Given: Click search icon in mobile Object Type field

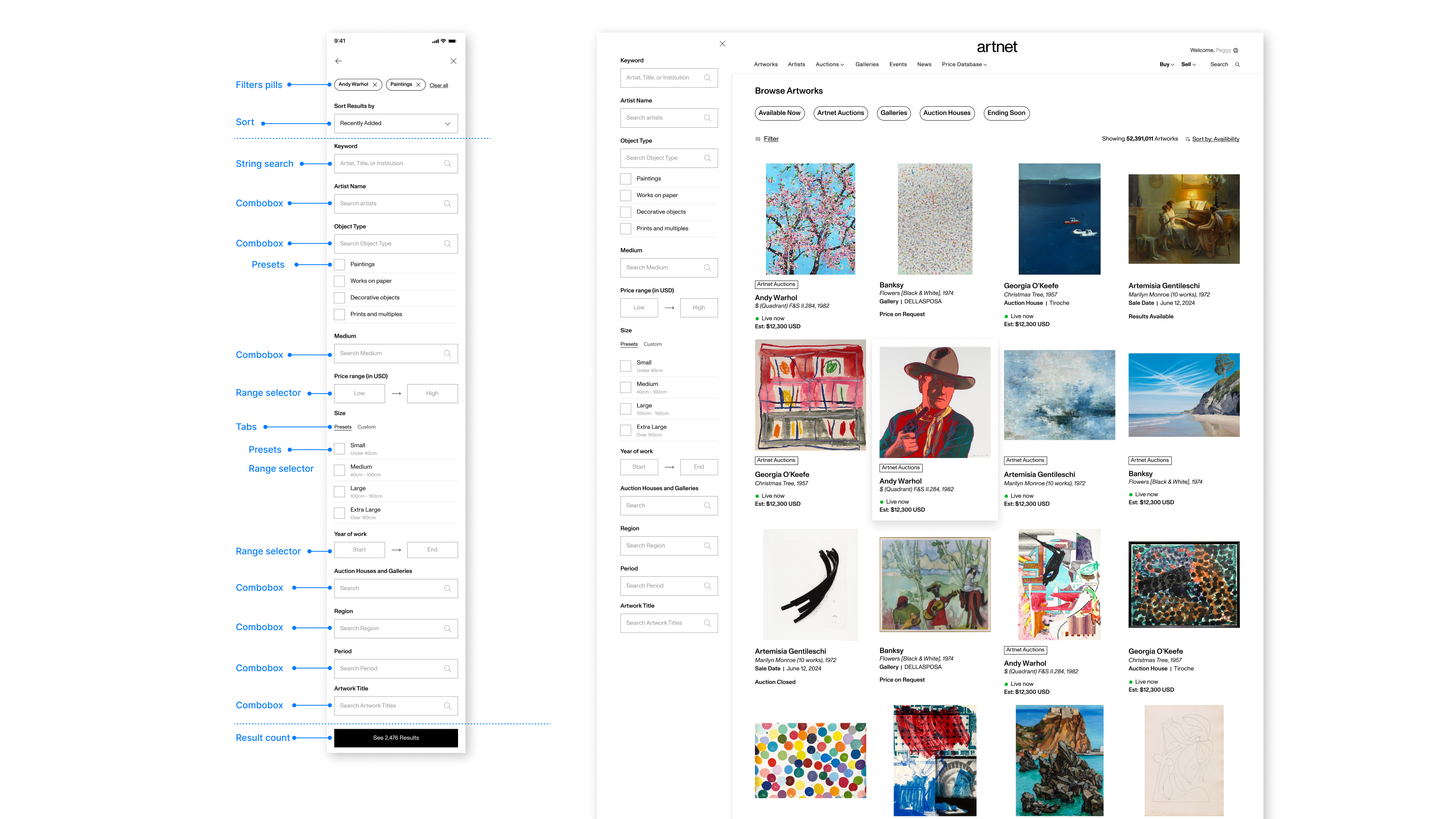Looking at the screenshot, I should 448,243.
